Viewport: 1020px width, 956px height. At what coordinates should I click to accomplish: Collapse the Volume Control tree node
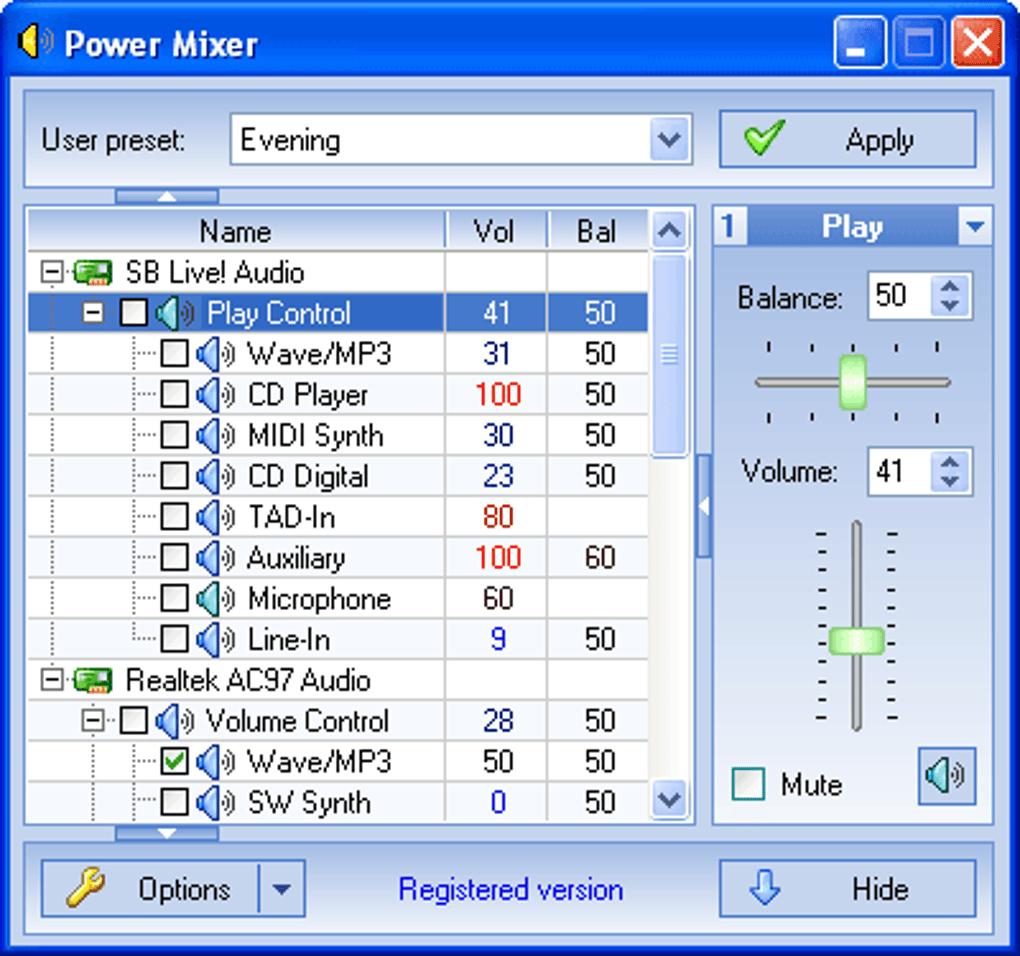tap(93, 721)
